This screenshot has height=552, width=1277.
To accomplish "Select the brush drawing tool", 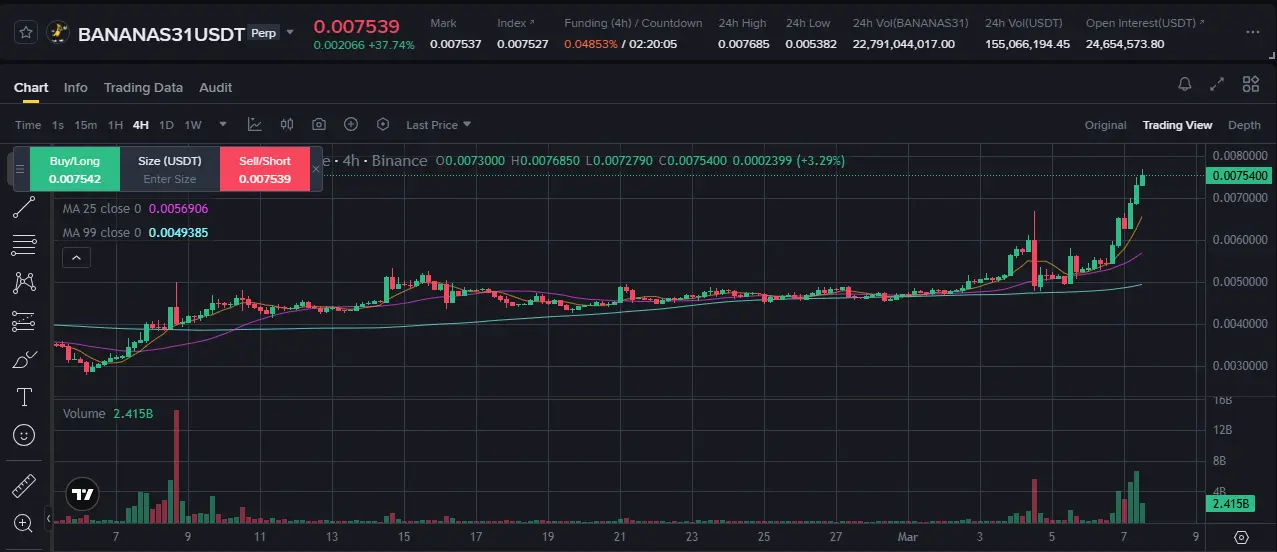I will [x=25, y=359].
